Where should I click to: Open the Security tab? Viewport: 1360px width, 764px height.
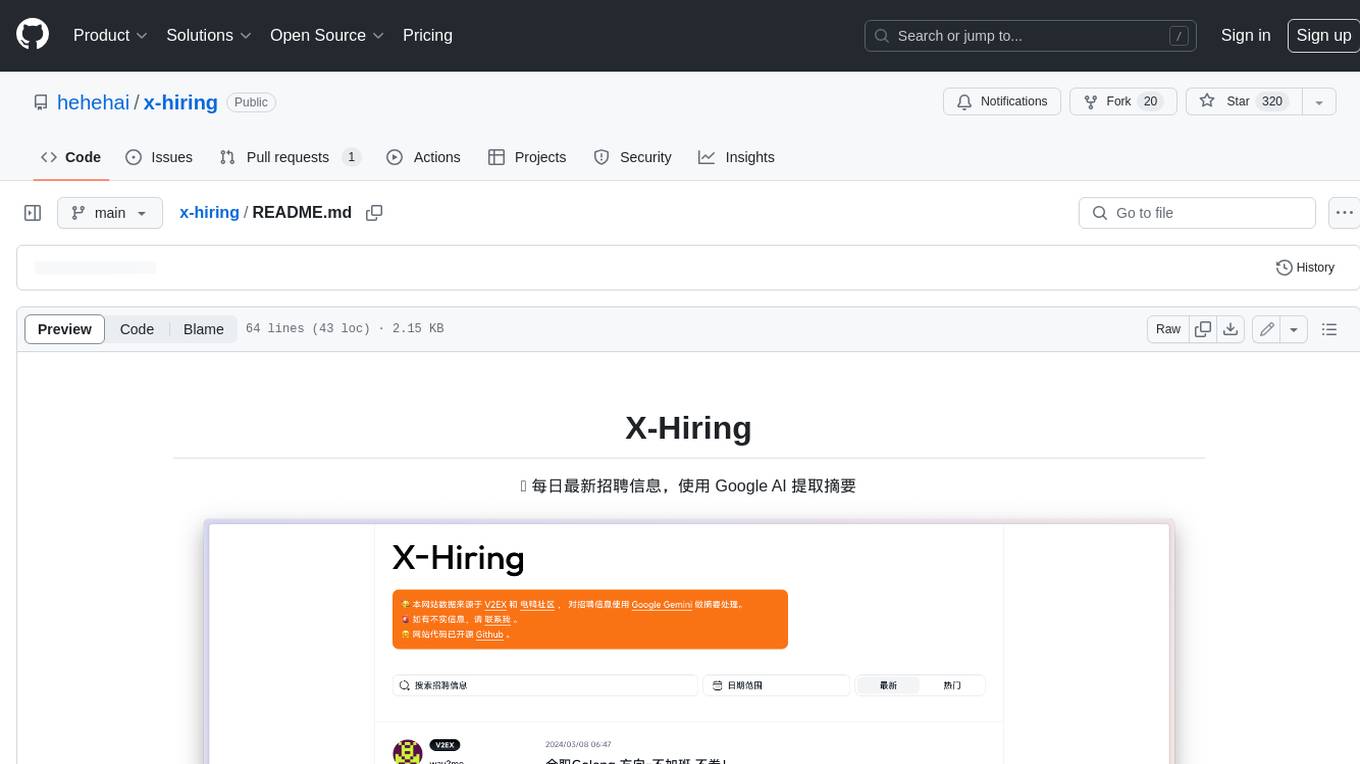tap(632, 157)
